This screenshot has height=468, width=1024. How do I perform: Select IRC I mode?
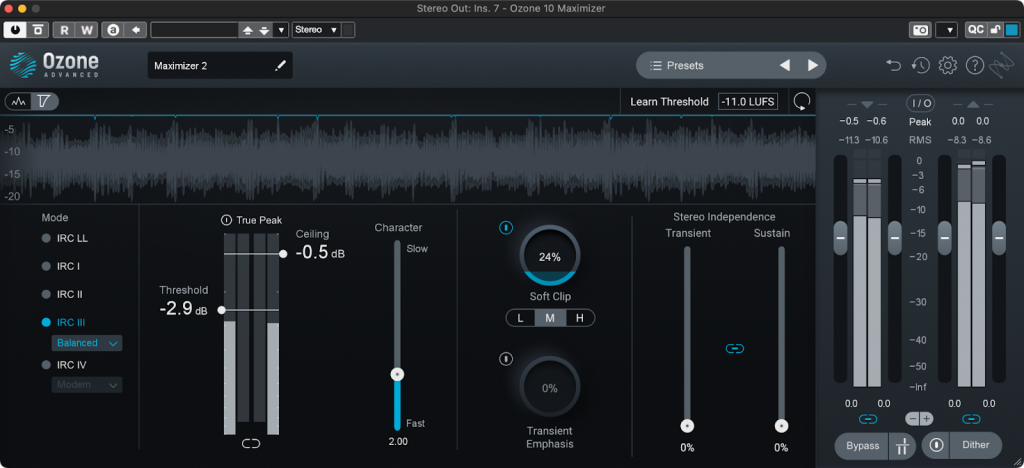(61, 266)
